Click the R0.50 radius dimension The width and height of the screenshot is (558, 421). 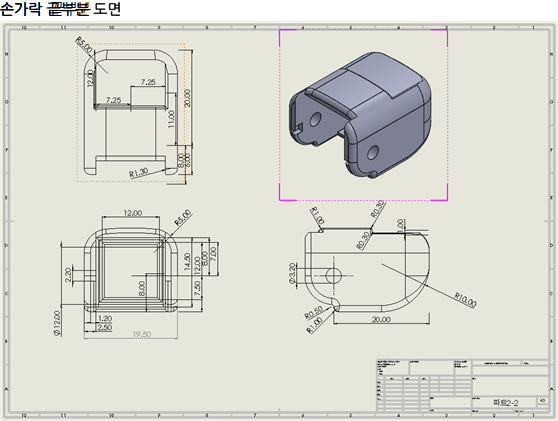[x=314, y=312]
